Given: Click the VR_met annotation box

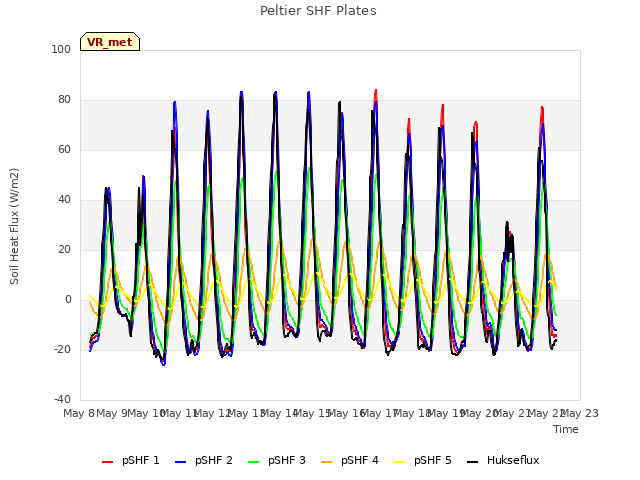Looking at the screenshot, I should click(110, 42).
